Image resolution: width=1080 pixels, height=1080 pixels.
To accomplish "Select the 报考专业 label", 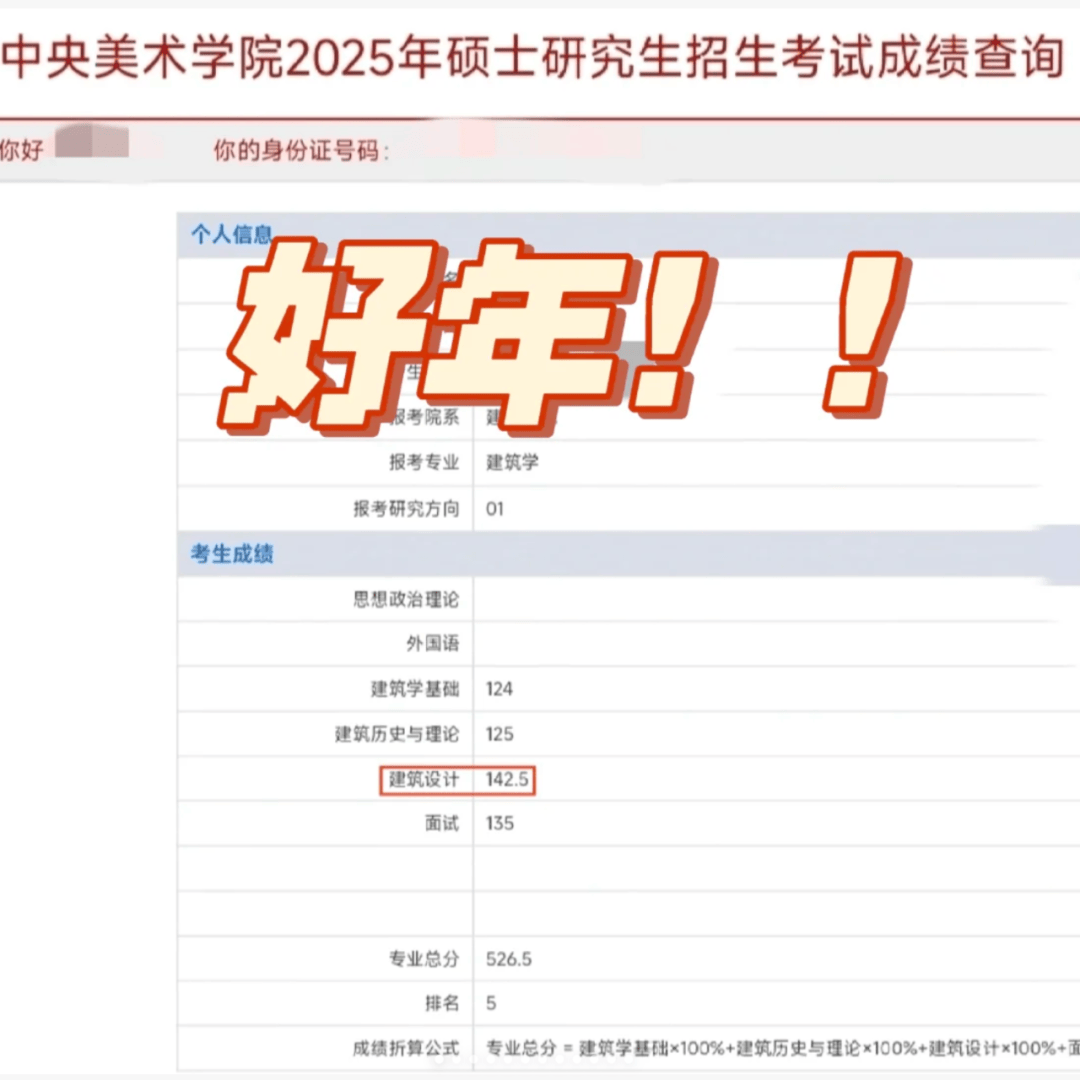I will [x=424, y=462].
